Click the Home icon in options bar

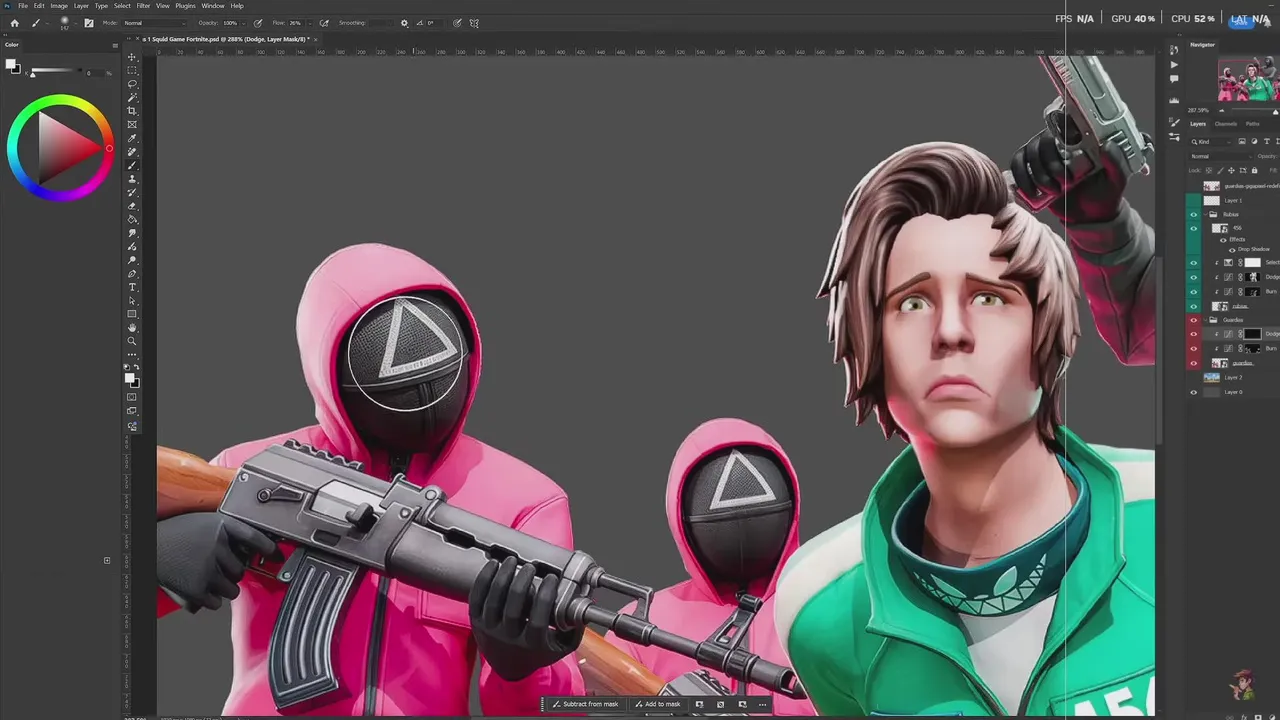click(14, 23)
